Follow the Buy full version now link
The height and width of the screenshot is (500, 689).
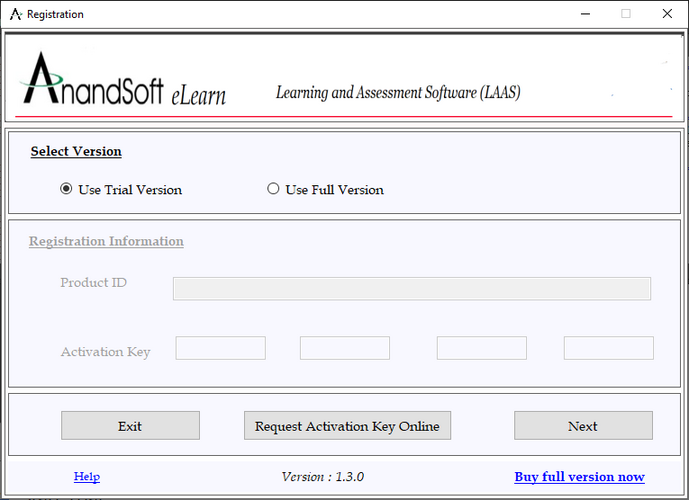[579, 477]
